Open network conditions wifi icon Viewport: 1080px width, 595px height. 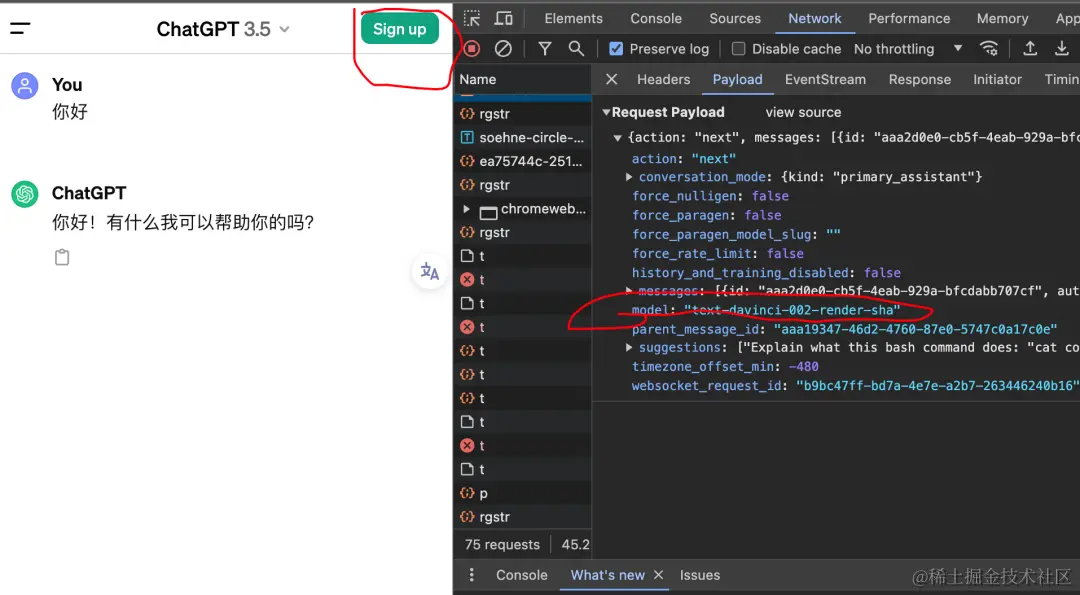click(989, 49)
